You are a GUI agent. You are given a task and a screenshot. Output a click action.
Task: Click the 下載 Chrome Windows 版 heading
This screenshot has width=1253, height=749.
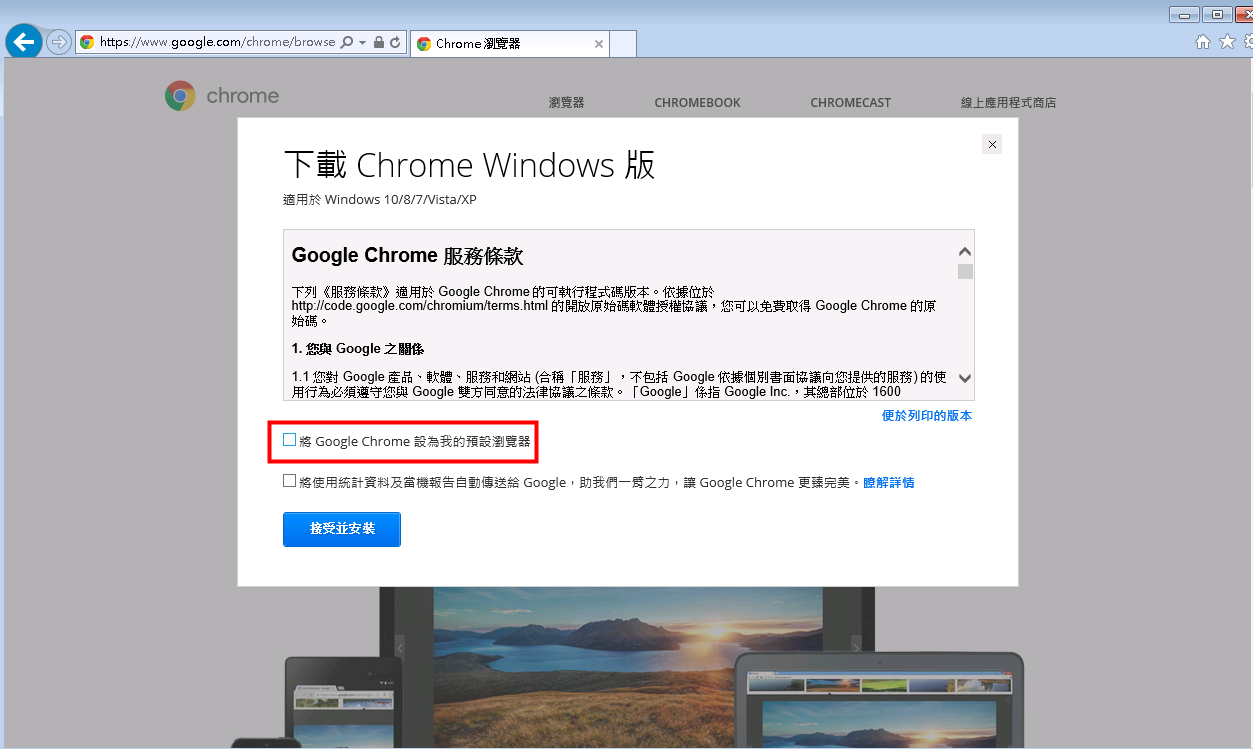point(470,165)
